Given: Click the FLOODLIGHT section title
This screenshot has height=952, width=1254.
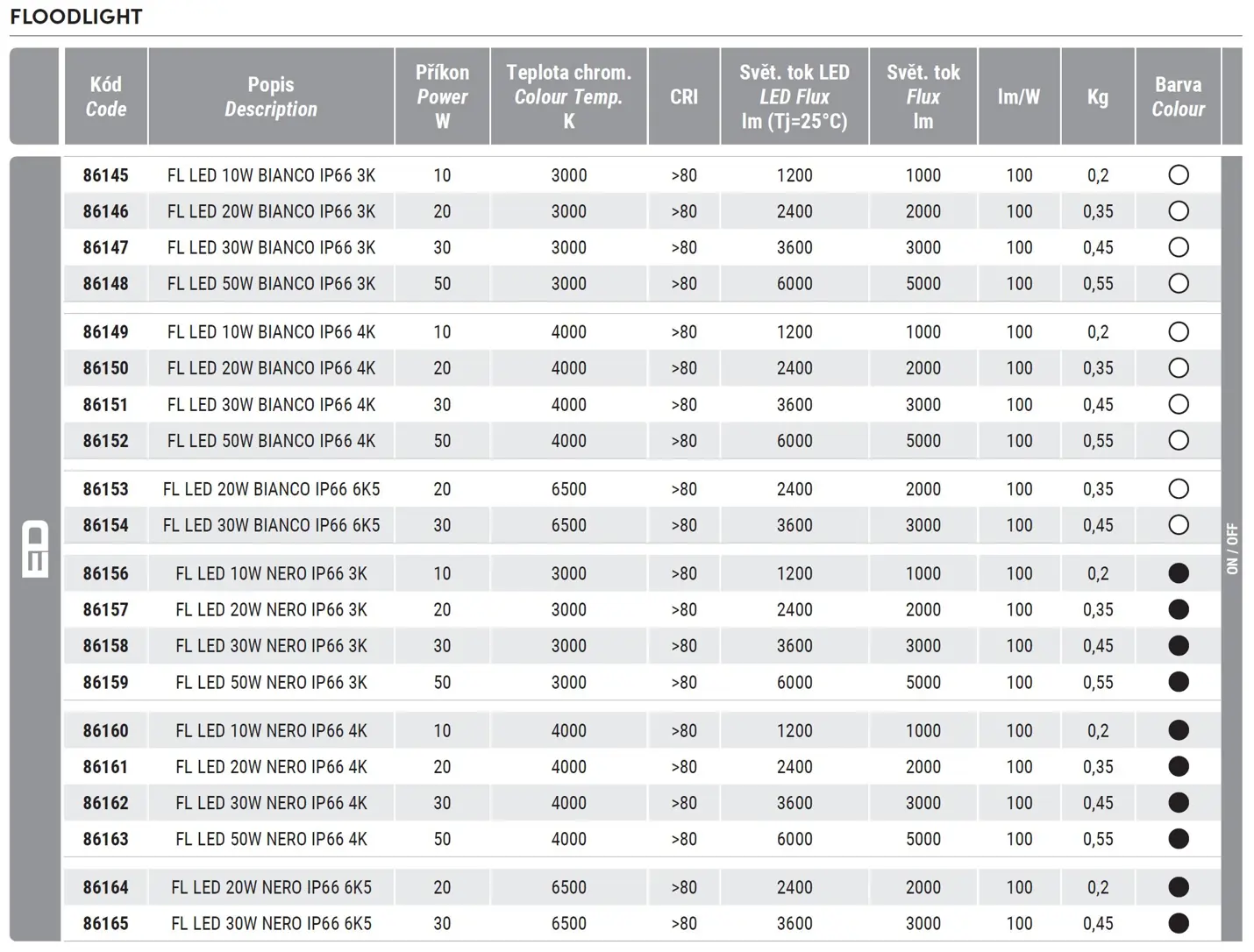Looking at the screenshot, I should [76, 17].
